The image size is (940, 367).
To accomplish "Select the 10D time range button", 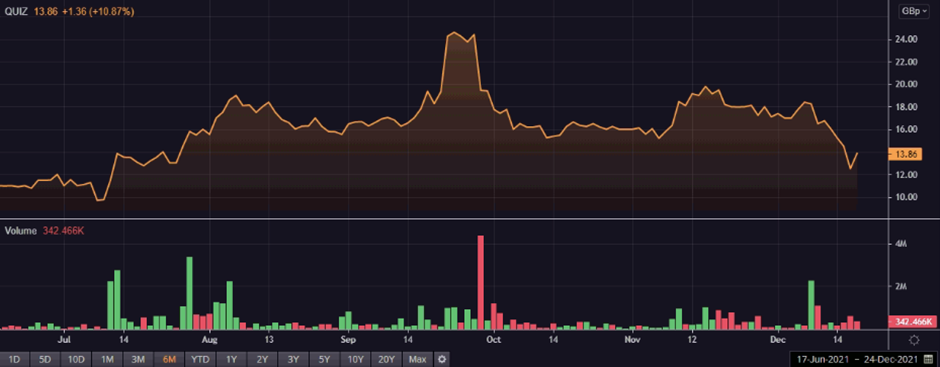I will [x=76, y=360].
